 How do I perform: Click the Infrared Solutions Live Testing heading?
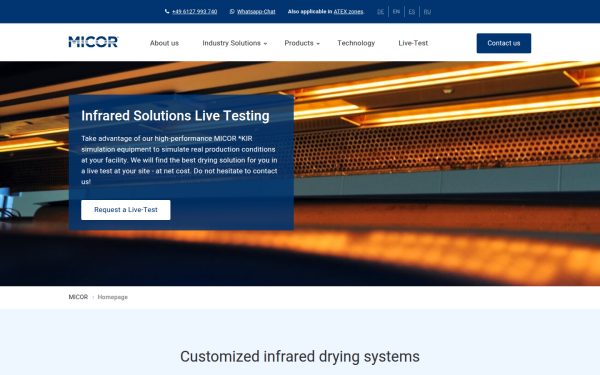pos(175,116)
